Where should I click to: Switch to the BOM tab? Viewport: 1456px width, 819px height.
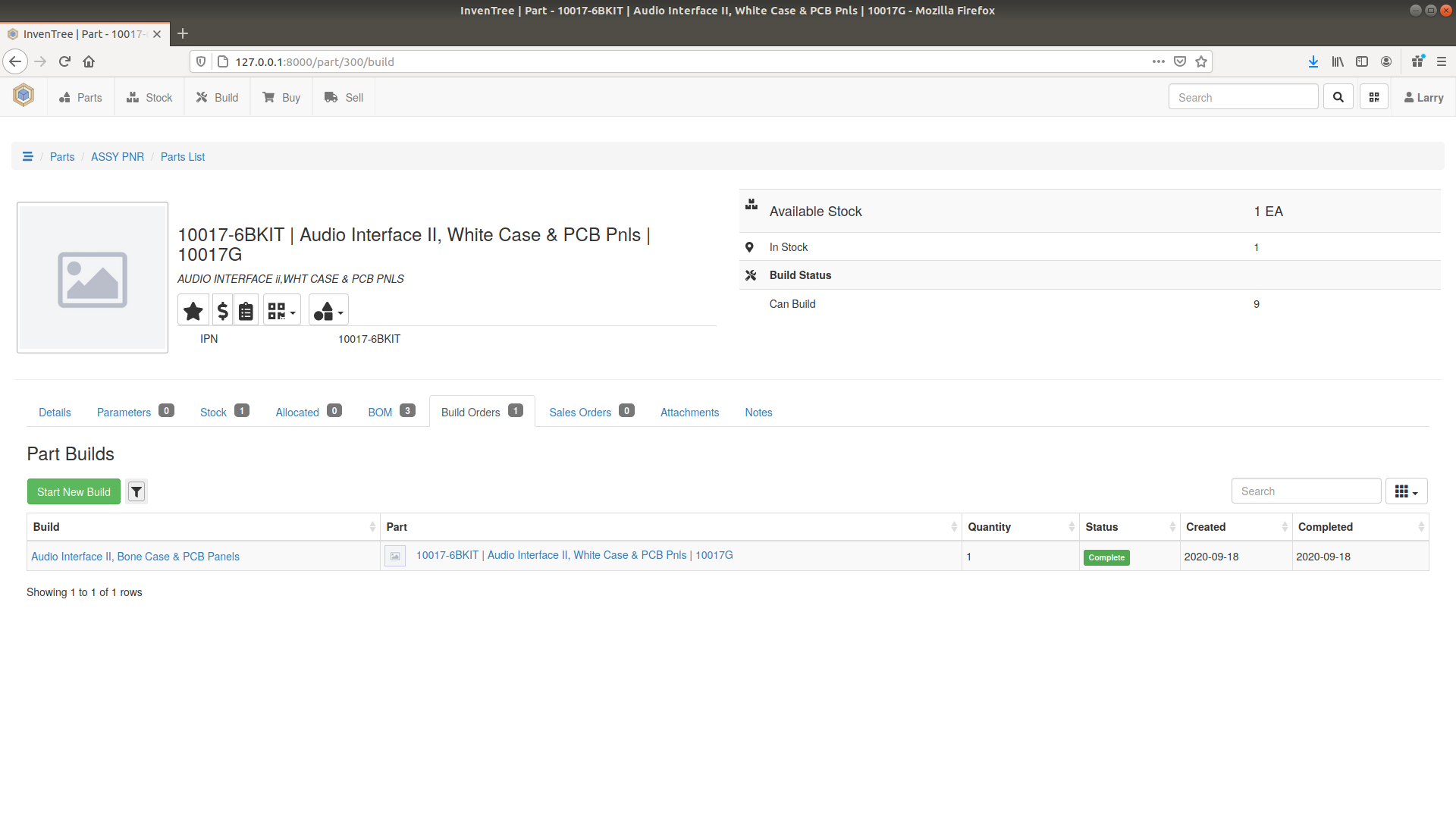[x=379, y=412]
